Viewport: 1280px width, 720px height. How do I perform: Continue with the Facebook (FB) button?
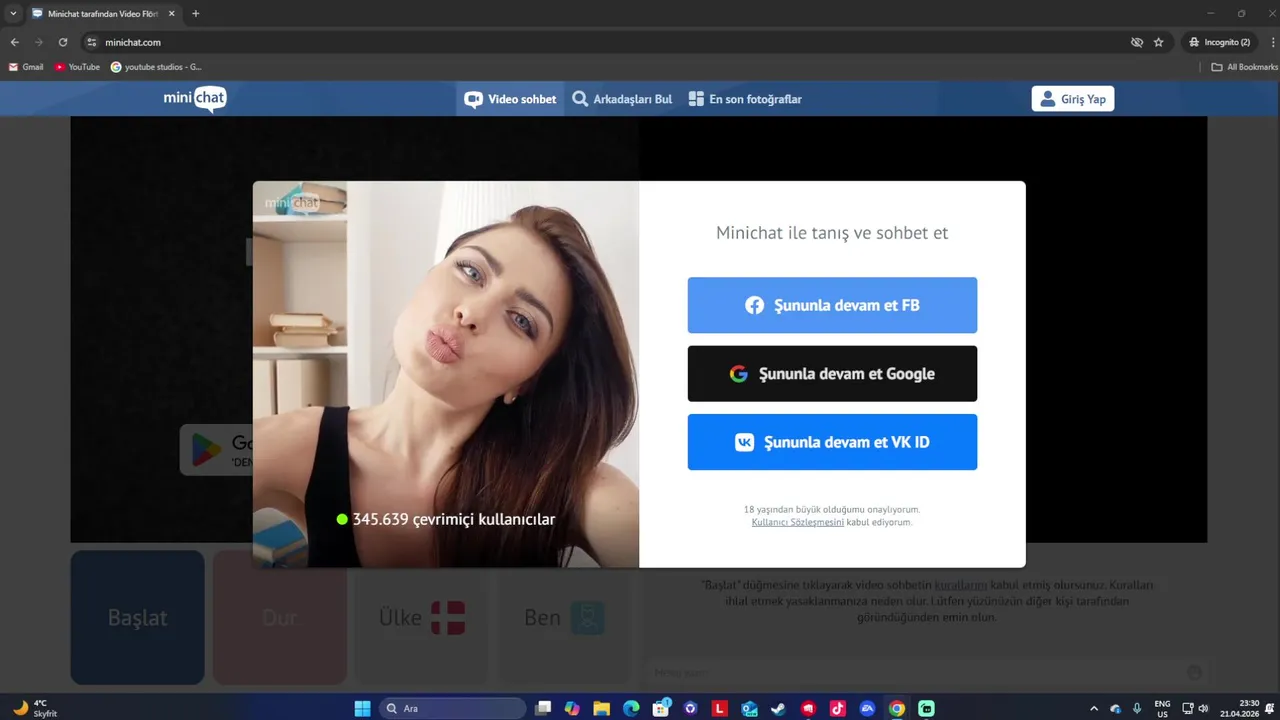(832, 305)
